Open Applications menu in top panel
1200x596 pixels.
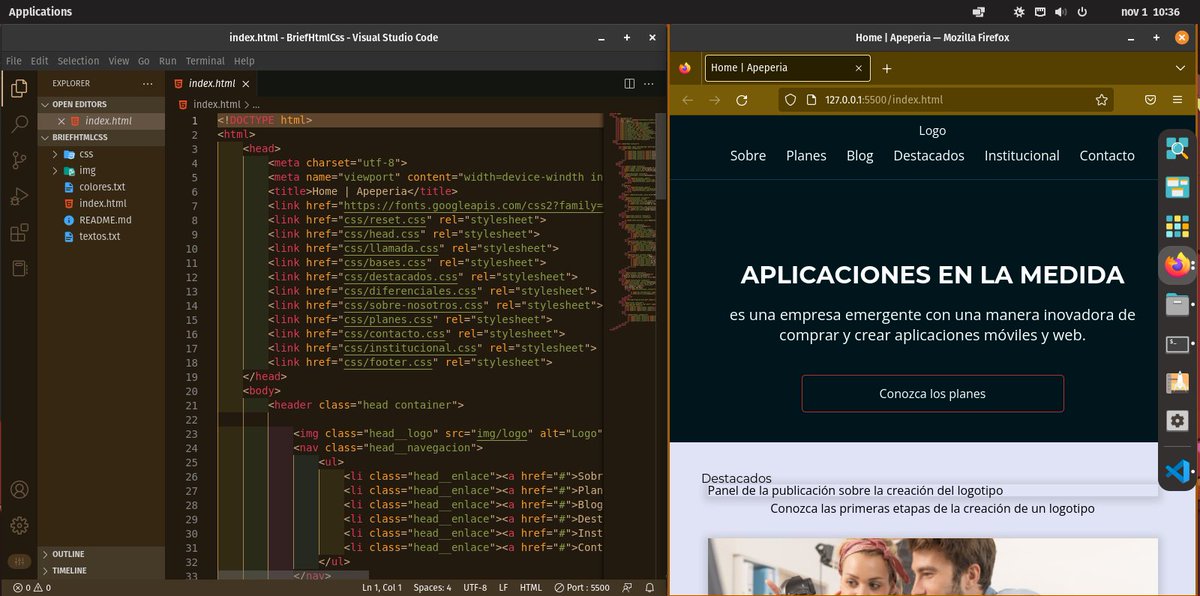point(40,12)
